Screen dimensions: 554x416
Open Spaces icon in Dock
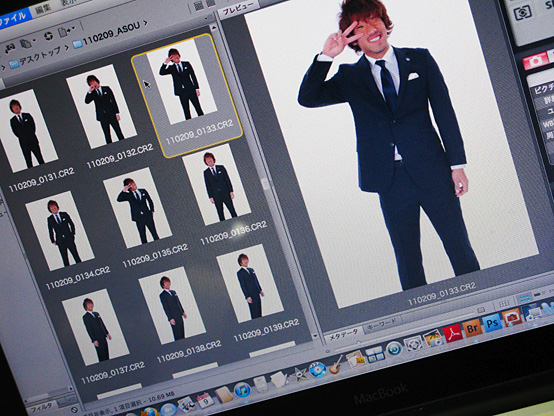tap(374, 354)
